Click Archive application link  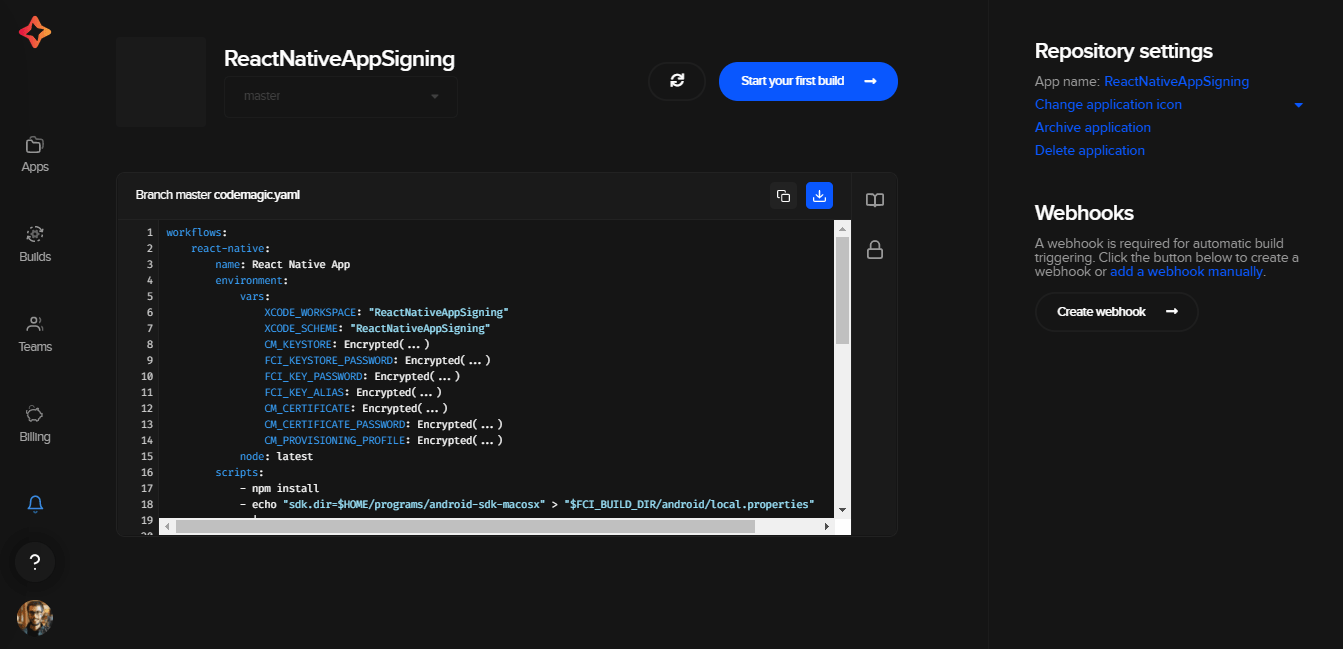(1093, 127)
